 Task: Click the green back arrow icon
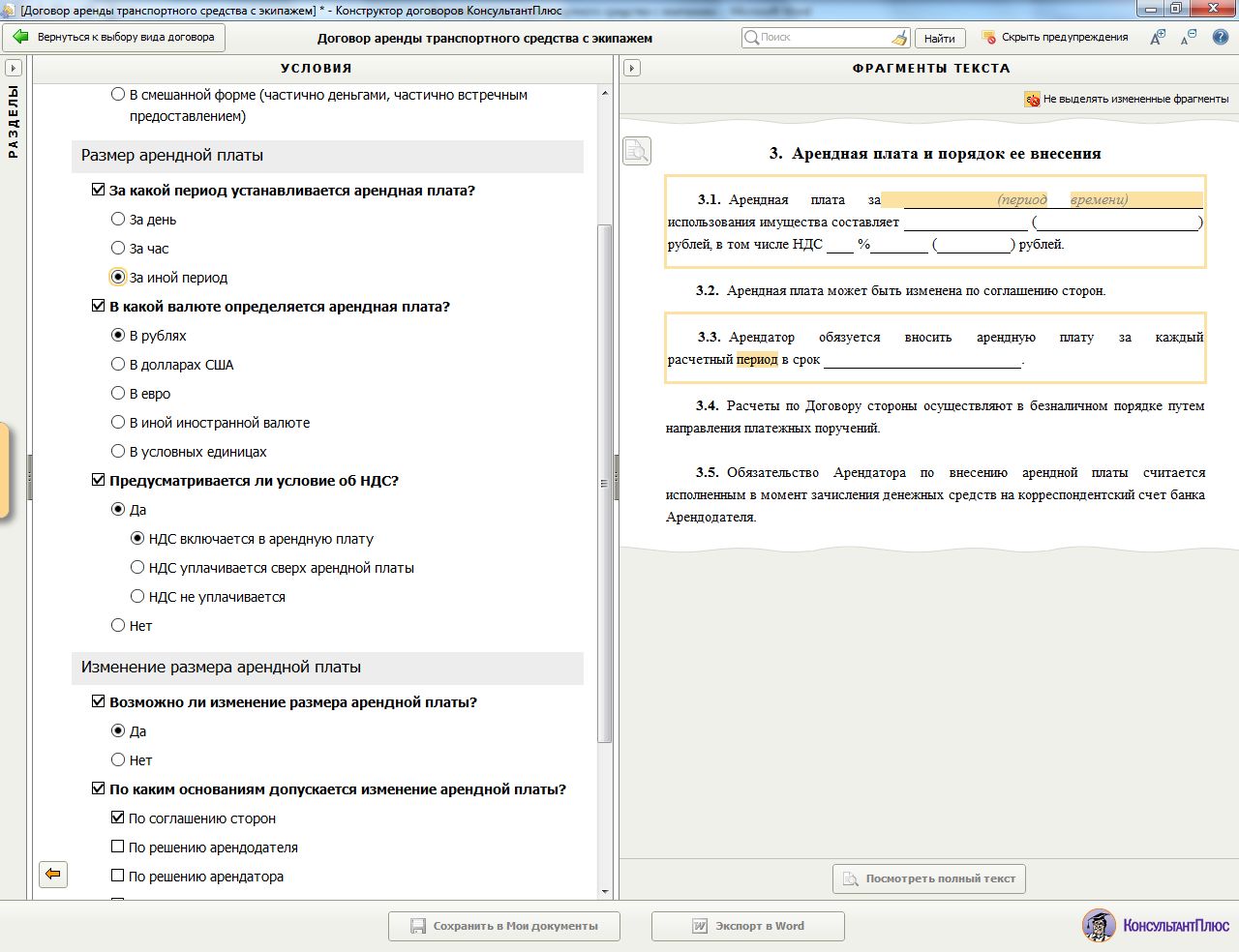tap(20, 37)
